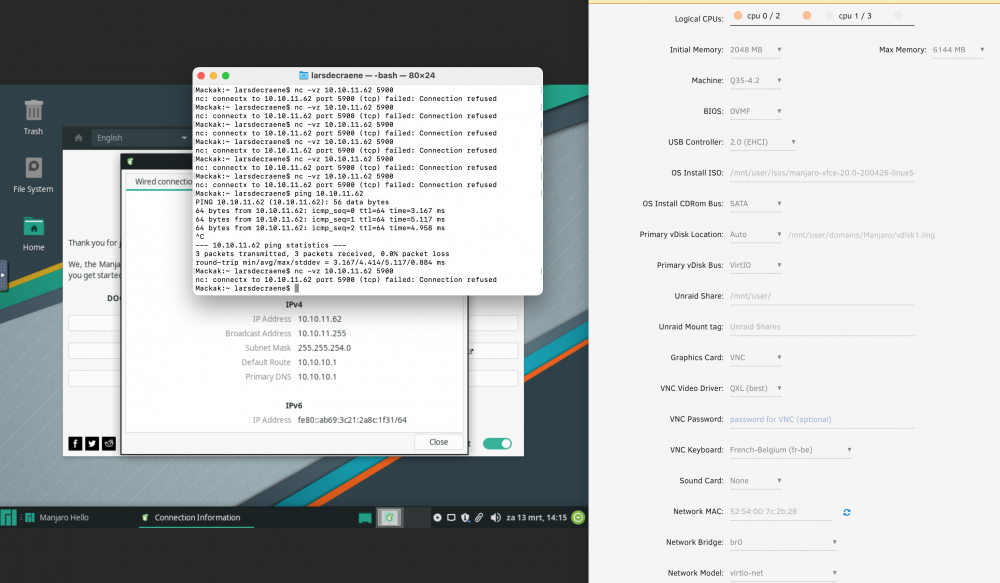Open the Reddit link in Manjaro Hello
Screen dimensions: 1000x583
point(109,443)
